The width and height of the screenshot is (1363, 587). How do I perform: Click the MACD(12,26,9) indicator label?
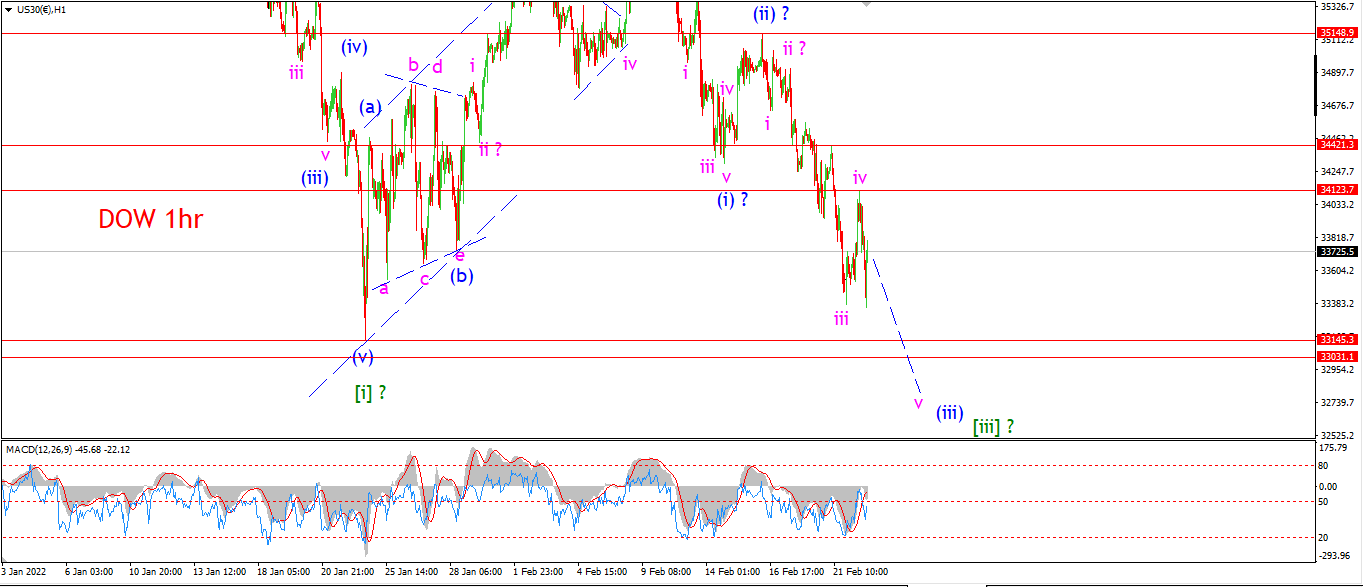pyautogui.click(x=38, y=448)
